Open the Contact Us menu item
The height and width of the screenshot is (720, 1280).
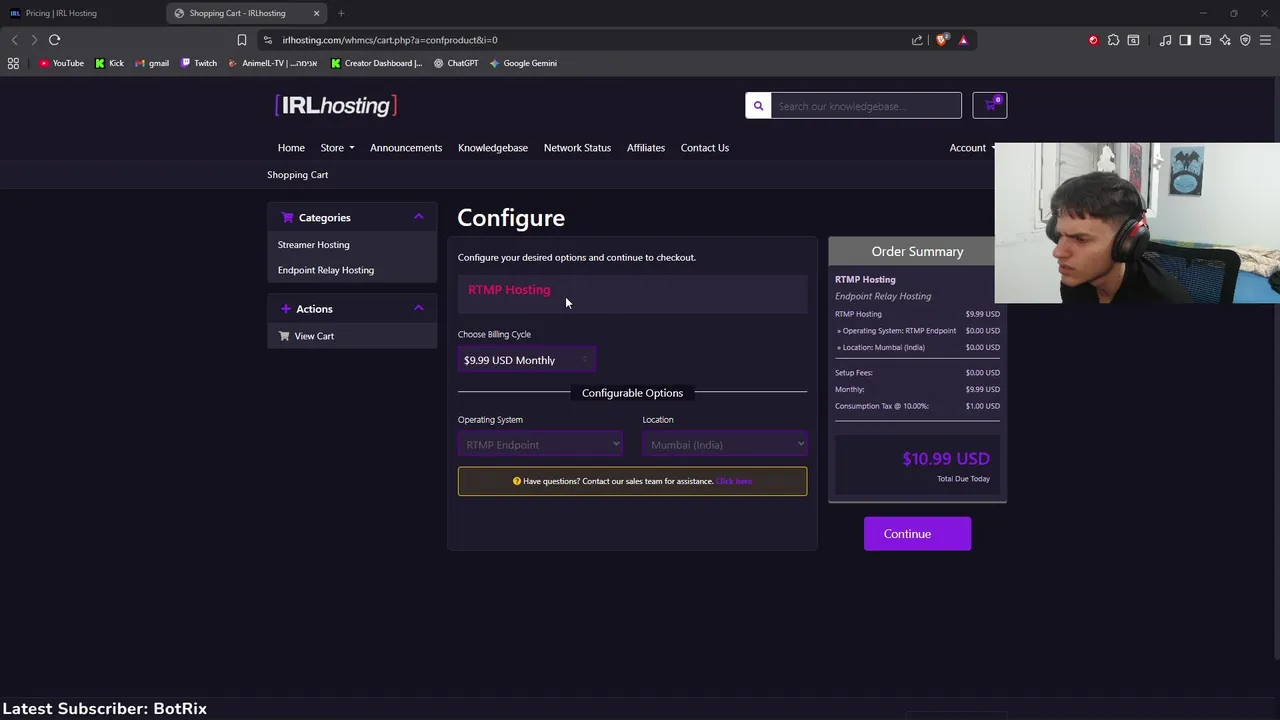point(705,148)
